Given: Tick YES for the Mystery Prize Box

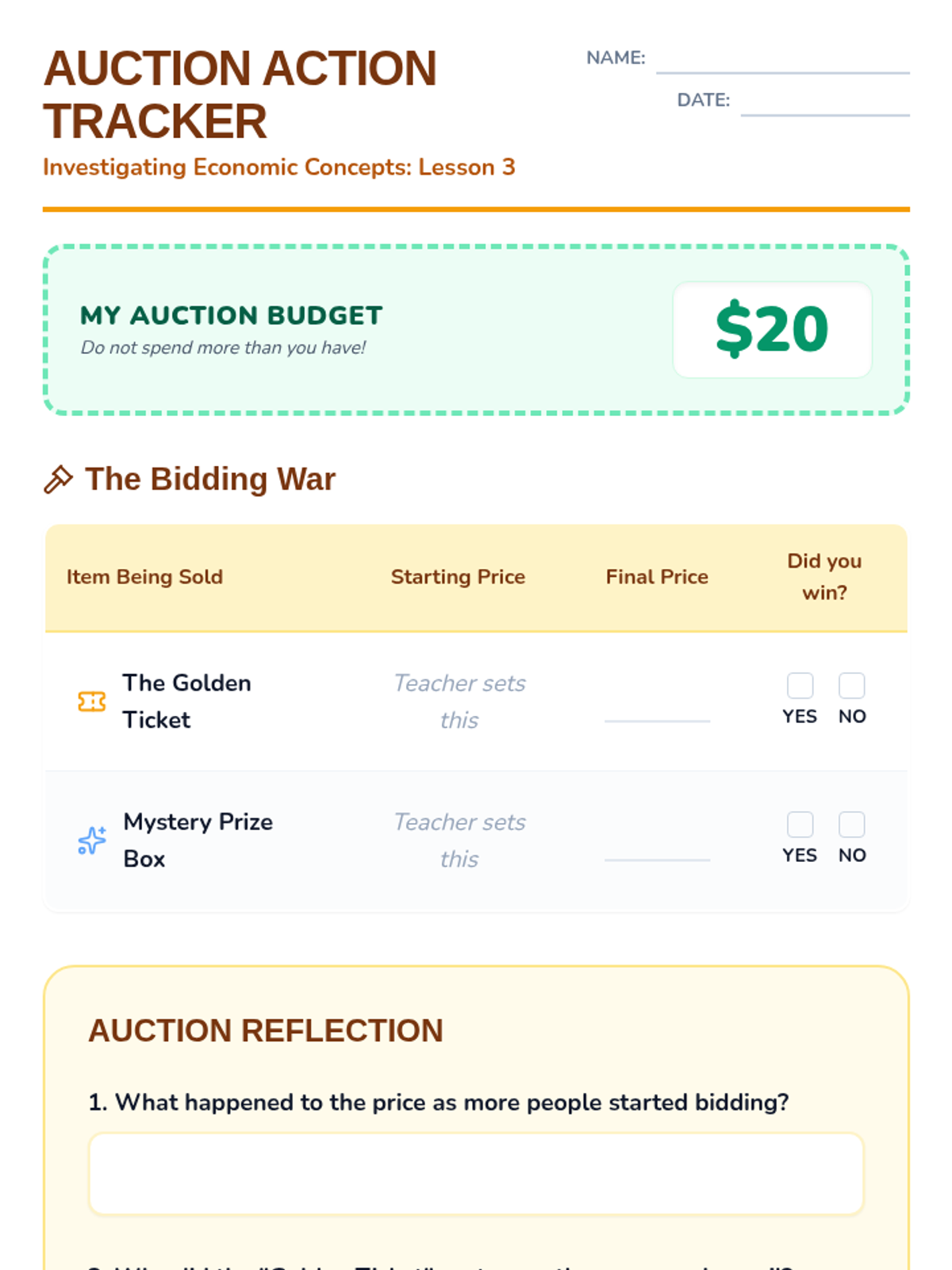Looking at the screenshot, I should point(800,824).
